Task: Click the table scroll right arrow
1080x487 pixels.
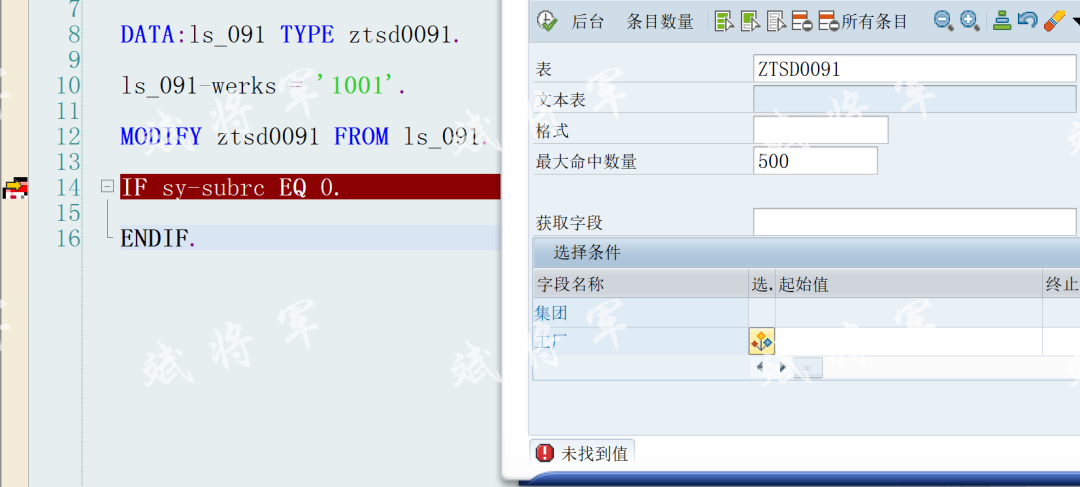Action: tap(782, 367)
